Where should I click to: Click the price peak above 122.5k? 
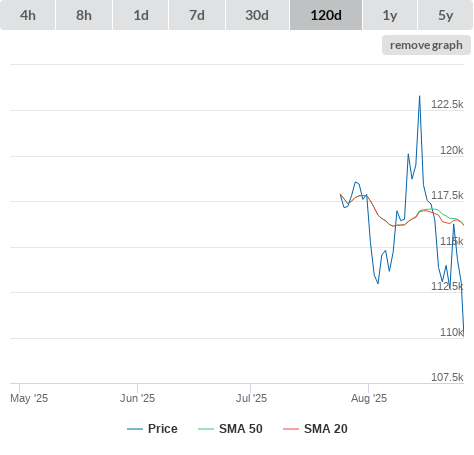click(420, 96)
